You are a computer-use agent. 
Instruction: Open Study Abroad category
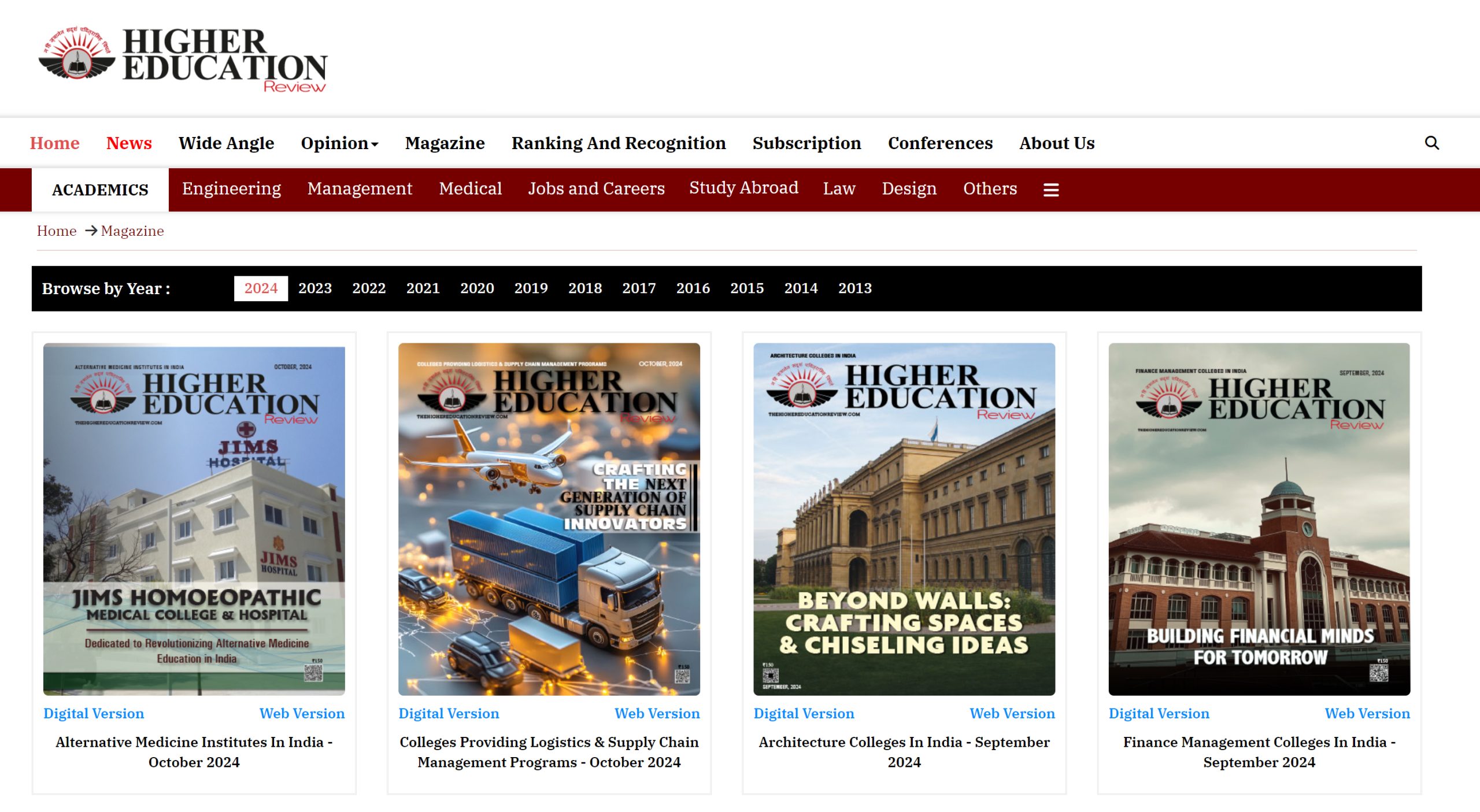point(743,188)
